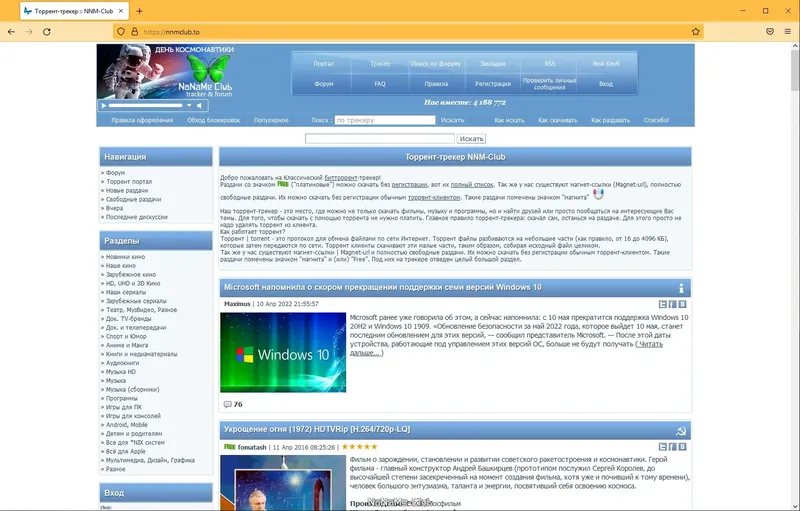Open Новинки кино section
The height and width of the screenshot is (511, 800).
[126, 257]
